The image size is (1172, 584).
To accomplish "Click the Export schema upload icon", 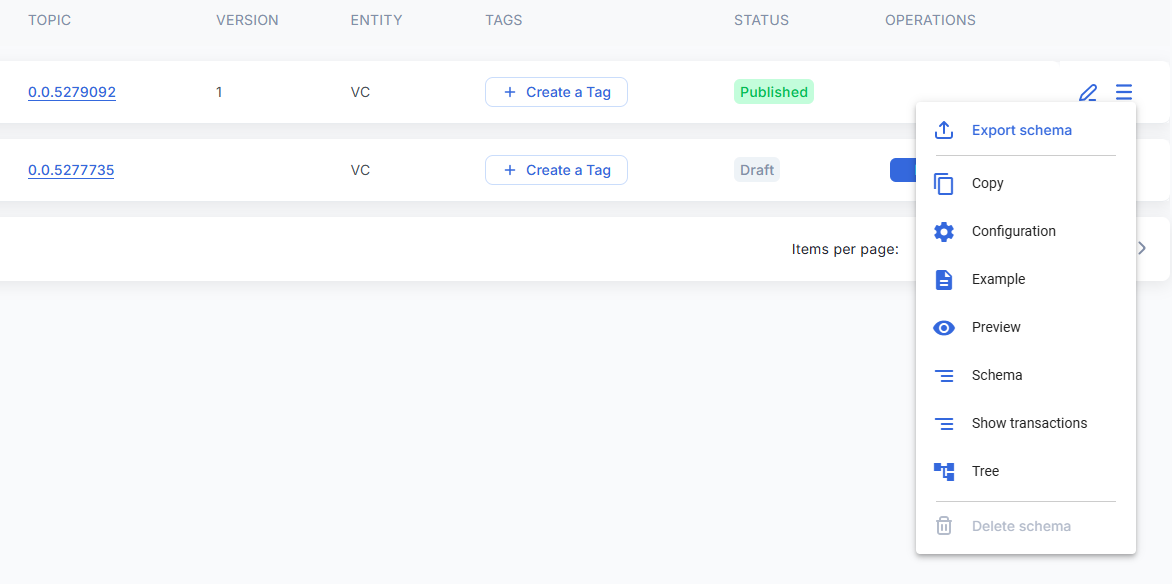I will click(x=944, y=131).
